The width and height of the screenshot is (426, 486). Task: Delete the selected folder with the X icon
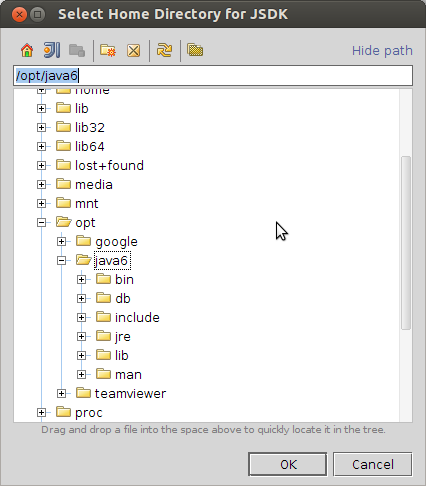point(134,51)
